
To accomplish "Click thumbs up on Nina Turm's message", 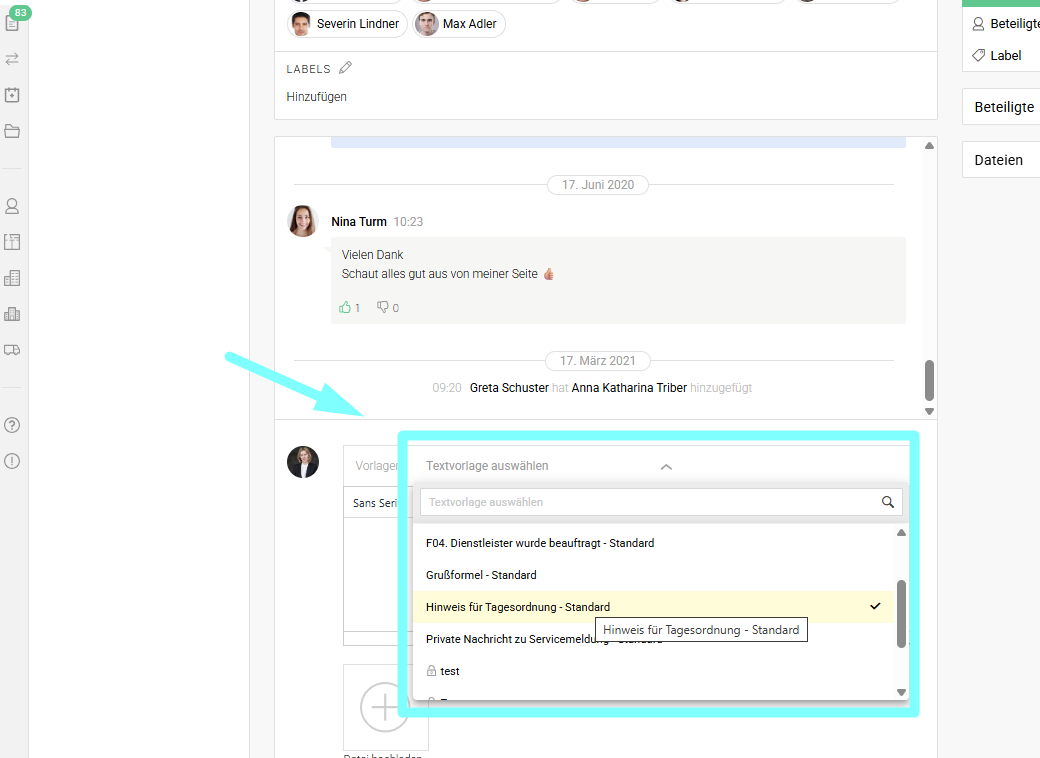I will [349, 308].
